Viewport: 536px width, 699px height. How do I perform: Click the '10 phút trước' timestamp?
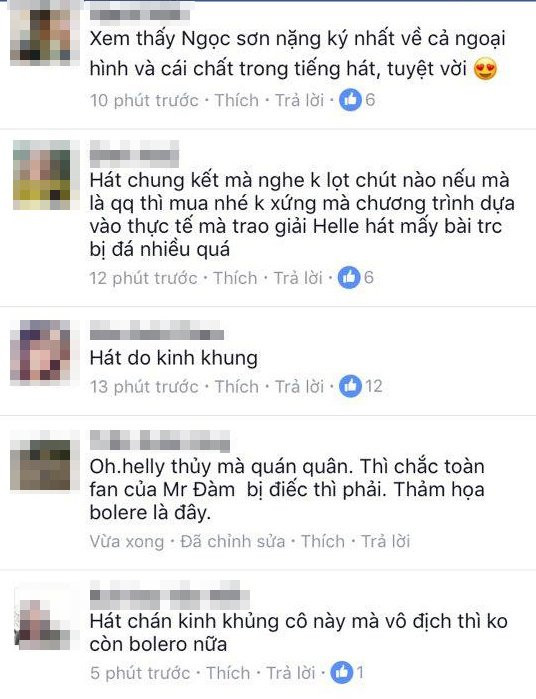[x=144, y=100]
